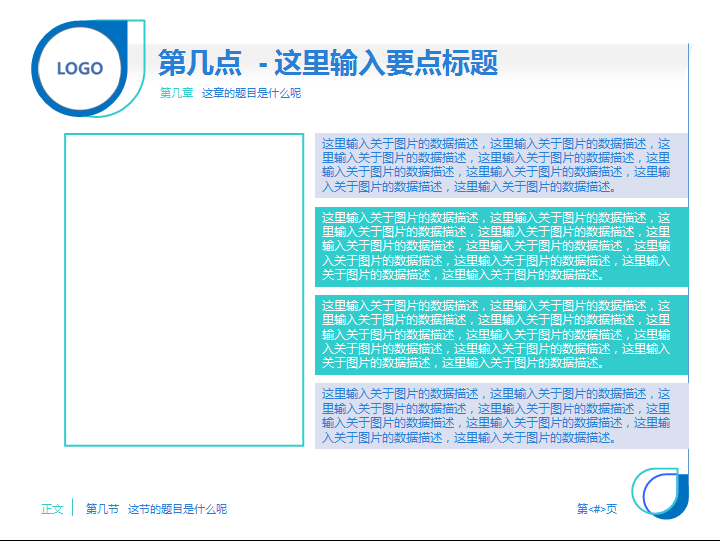Click the empty picture placeholder frame

[x=184, y=290]
